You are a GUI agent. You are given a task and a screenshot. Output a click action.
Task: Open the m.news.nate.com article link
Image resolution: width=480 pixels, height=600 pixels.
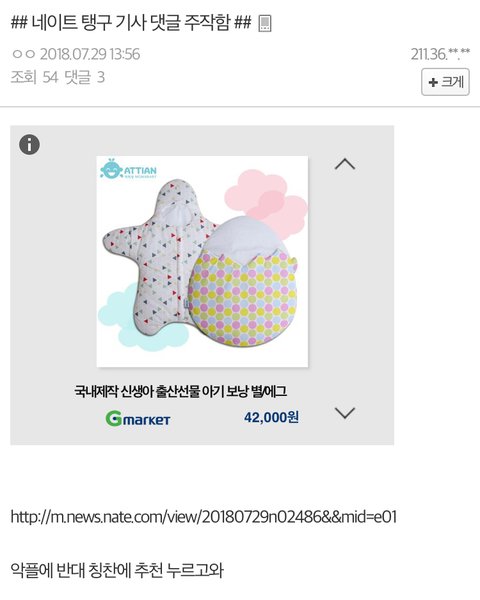pyautogui.click(x=204, y=517)
